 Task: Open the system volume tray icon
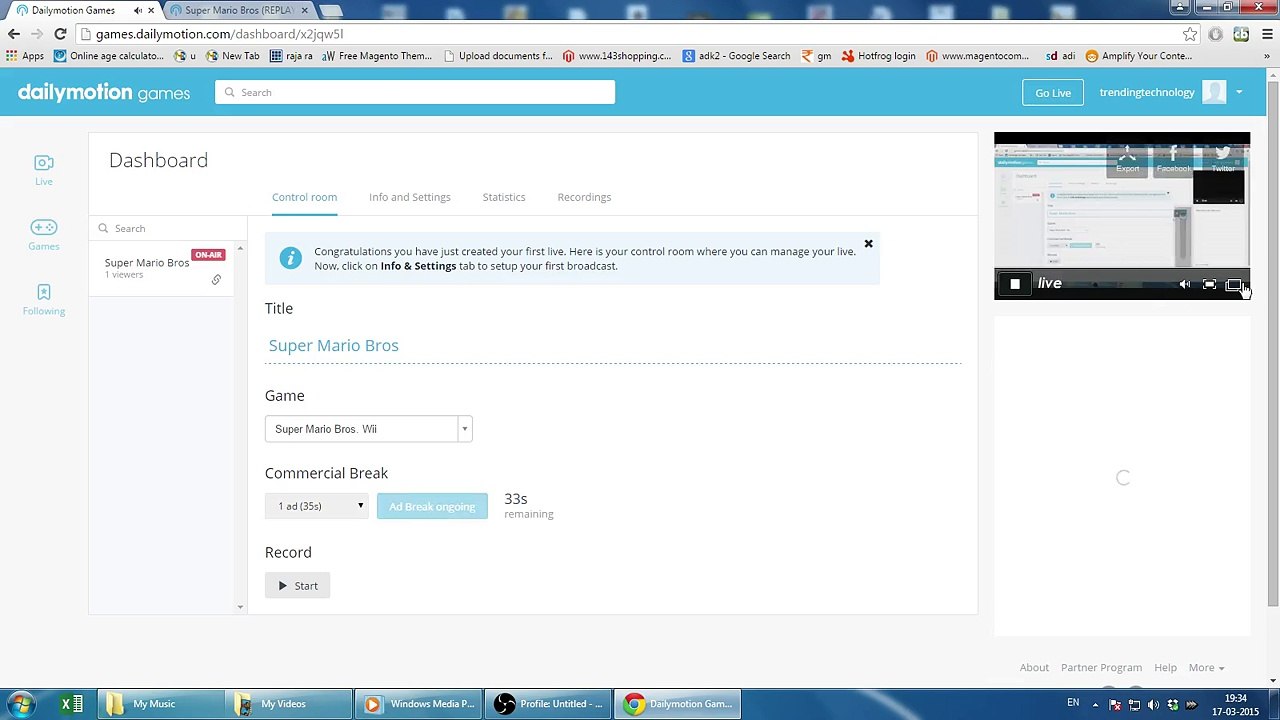coord(1153,704)
